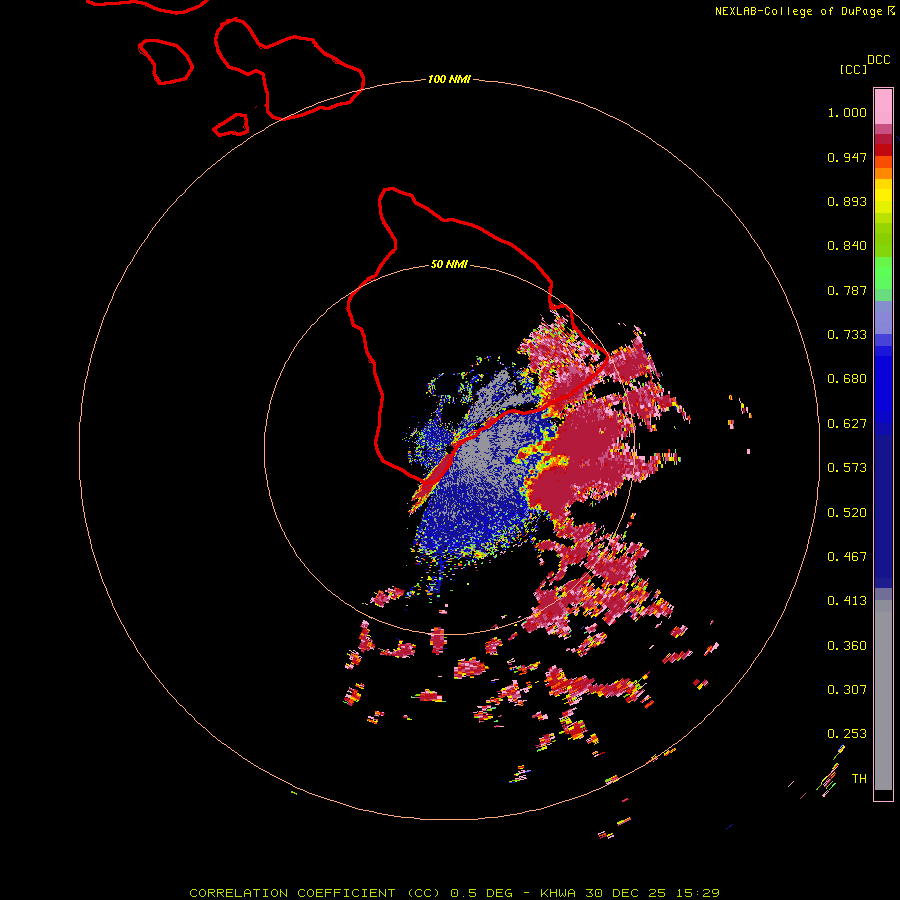Select the 0.413 legend value
The width and height of the screenshot is (900, 900).
pos(847,601)
